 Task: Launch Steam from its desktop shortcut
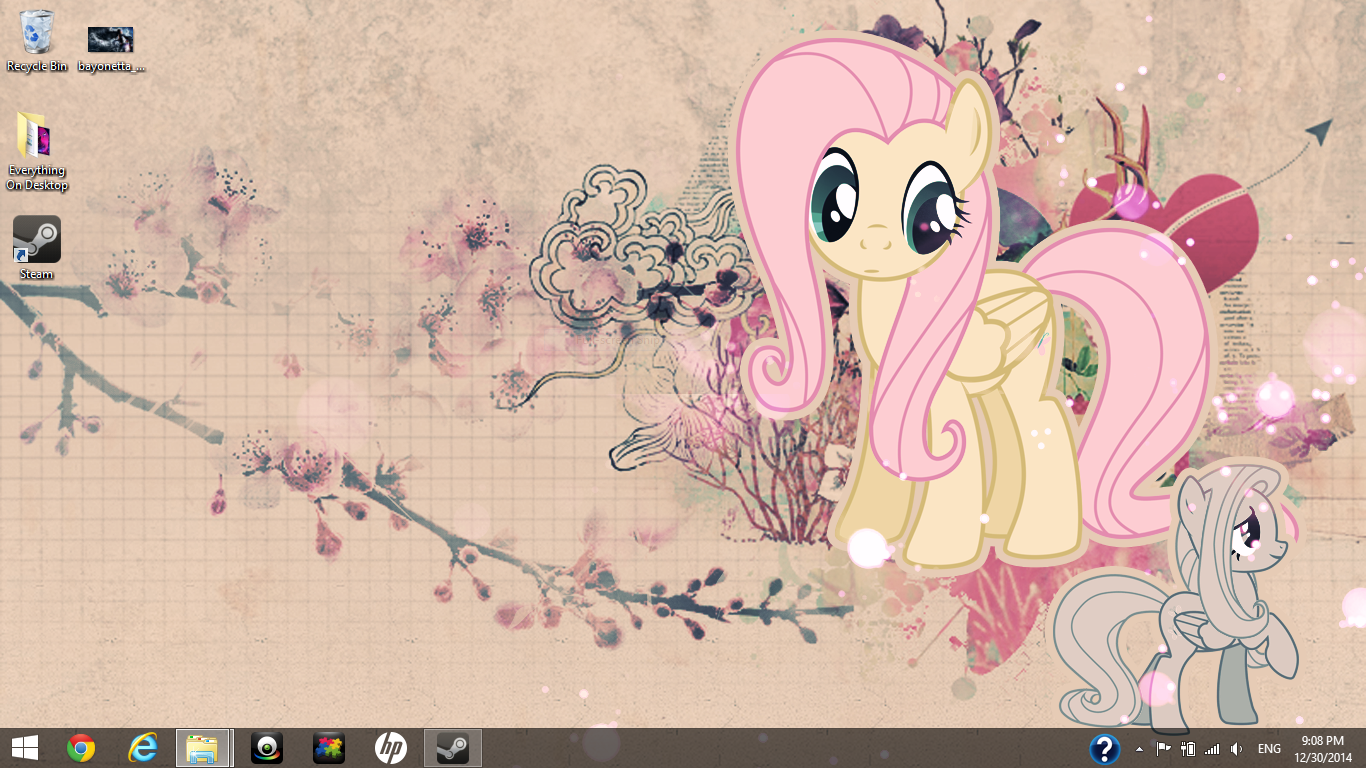pyautogui.click(x=36, y=240)
